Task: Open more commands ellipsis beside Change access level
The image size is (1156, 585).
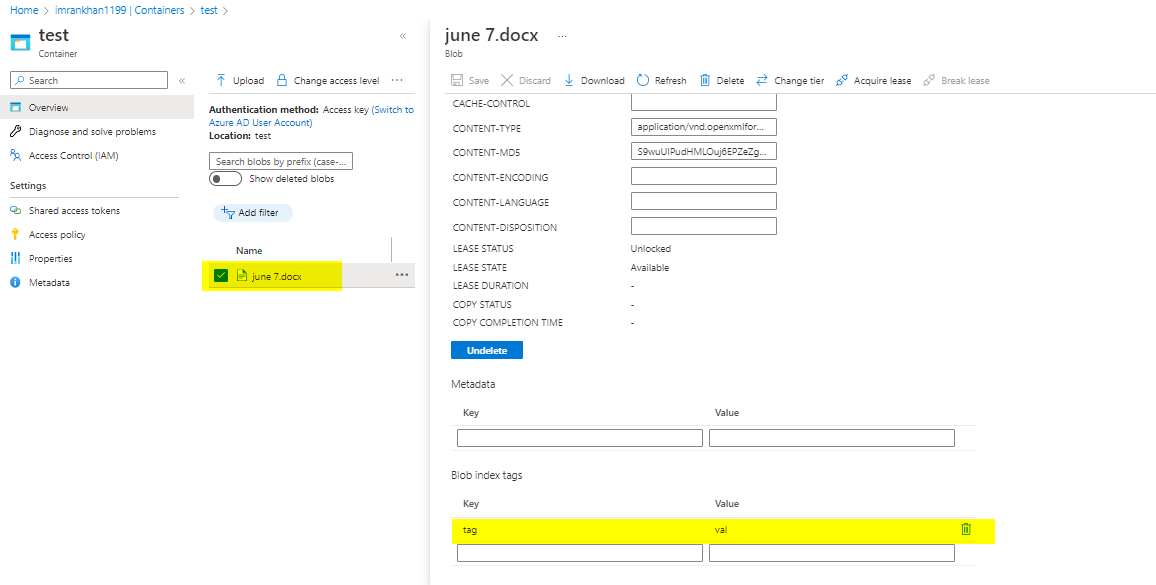Action: [x=397, y=80]
